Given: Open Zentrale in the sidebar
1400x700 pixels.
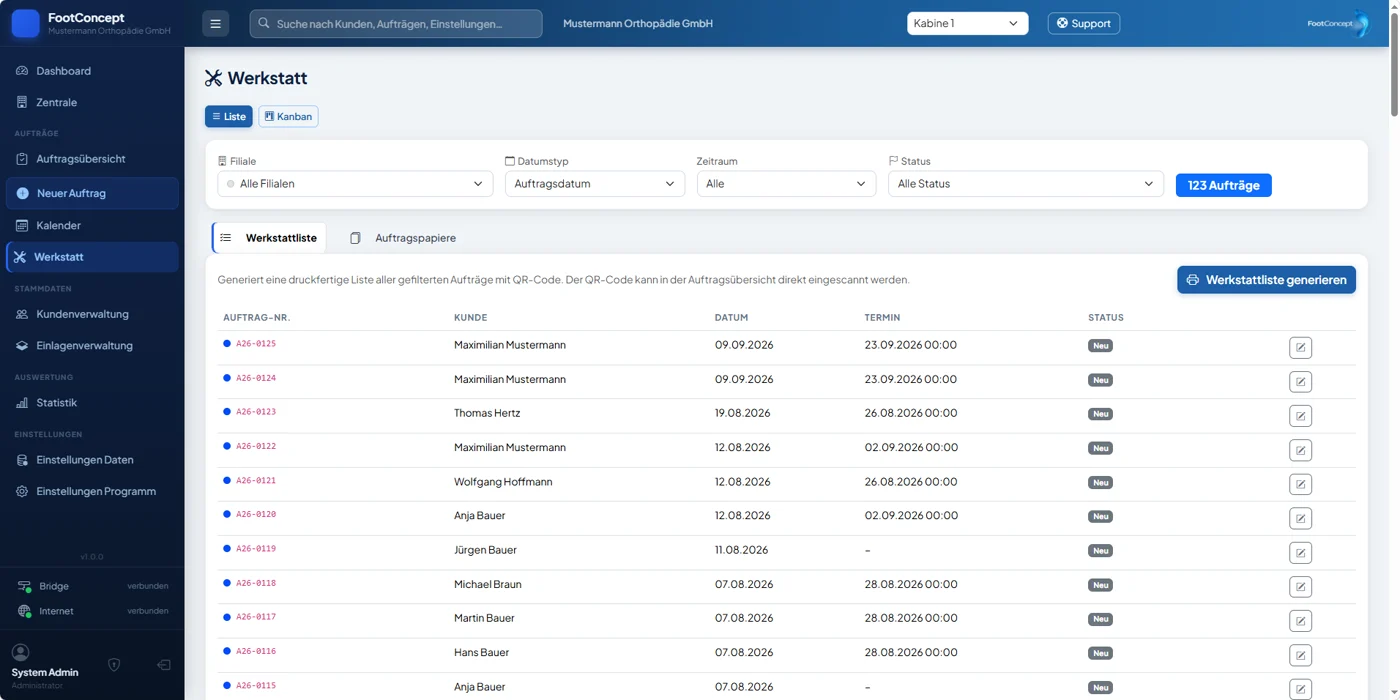Looking at the screenshot, I should [x=92, y=102].
